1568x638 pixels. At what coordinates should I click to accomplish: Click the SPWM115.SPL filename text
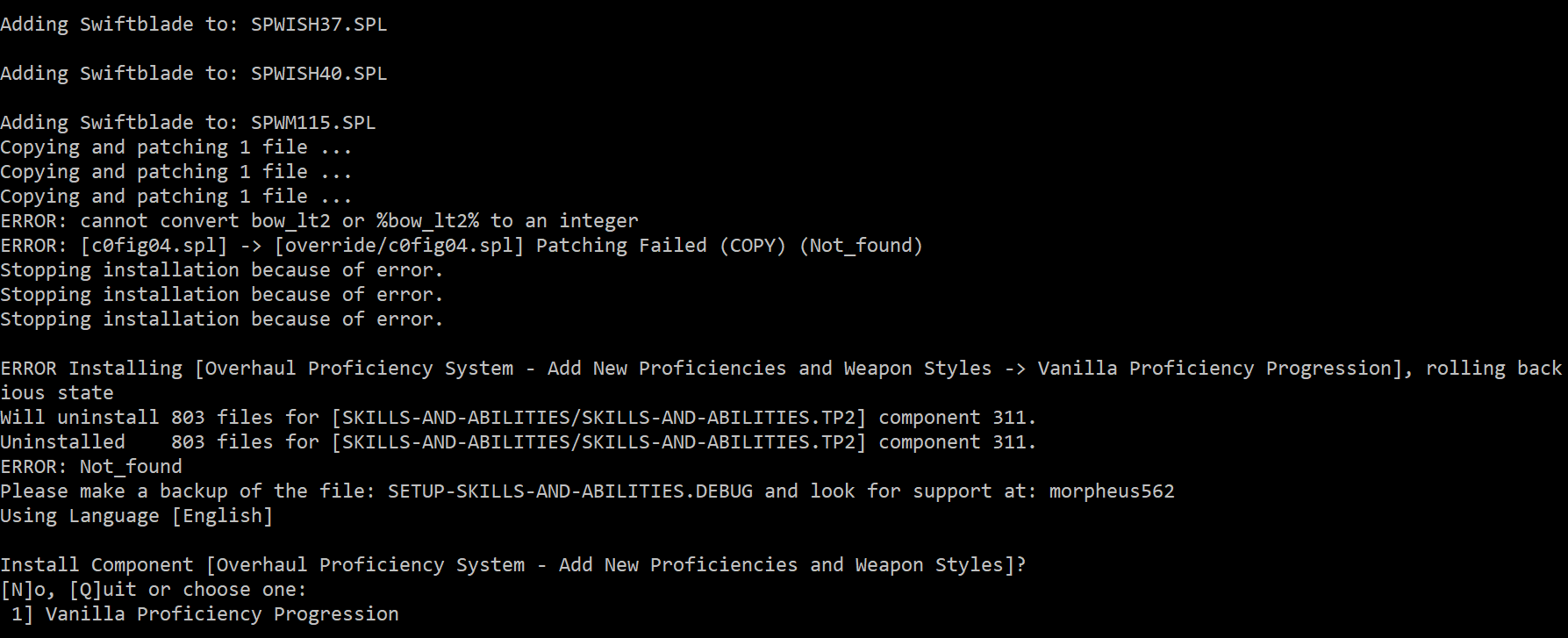tap(313, 123)
